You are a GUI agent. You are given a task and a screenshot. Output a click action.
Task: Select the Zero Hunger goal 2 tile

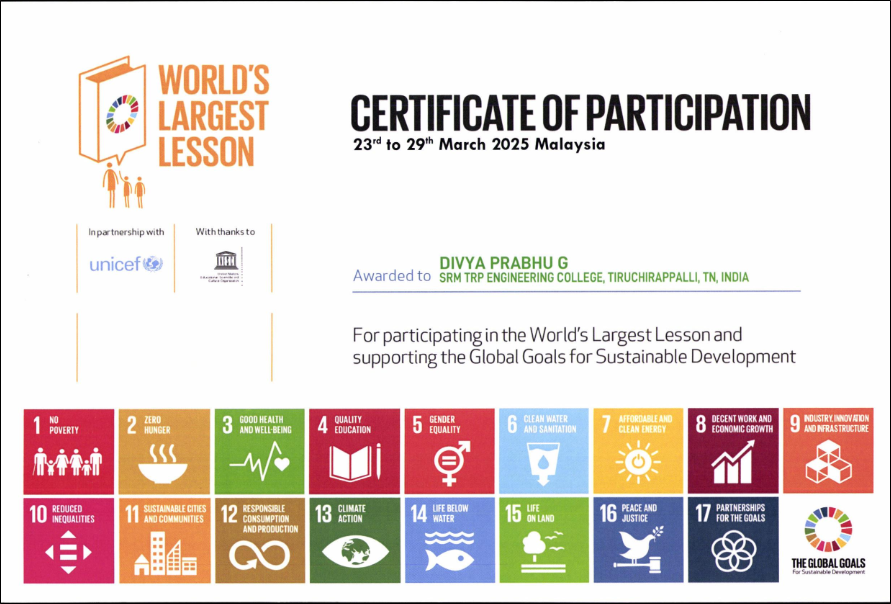[164, 451]
